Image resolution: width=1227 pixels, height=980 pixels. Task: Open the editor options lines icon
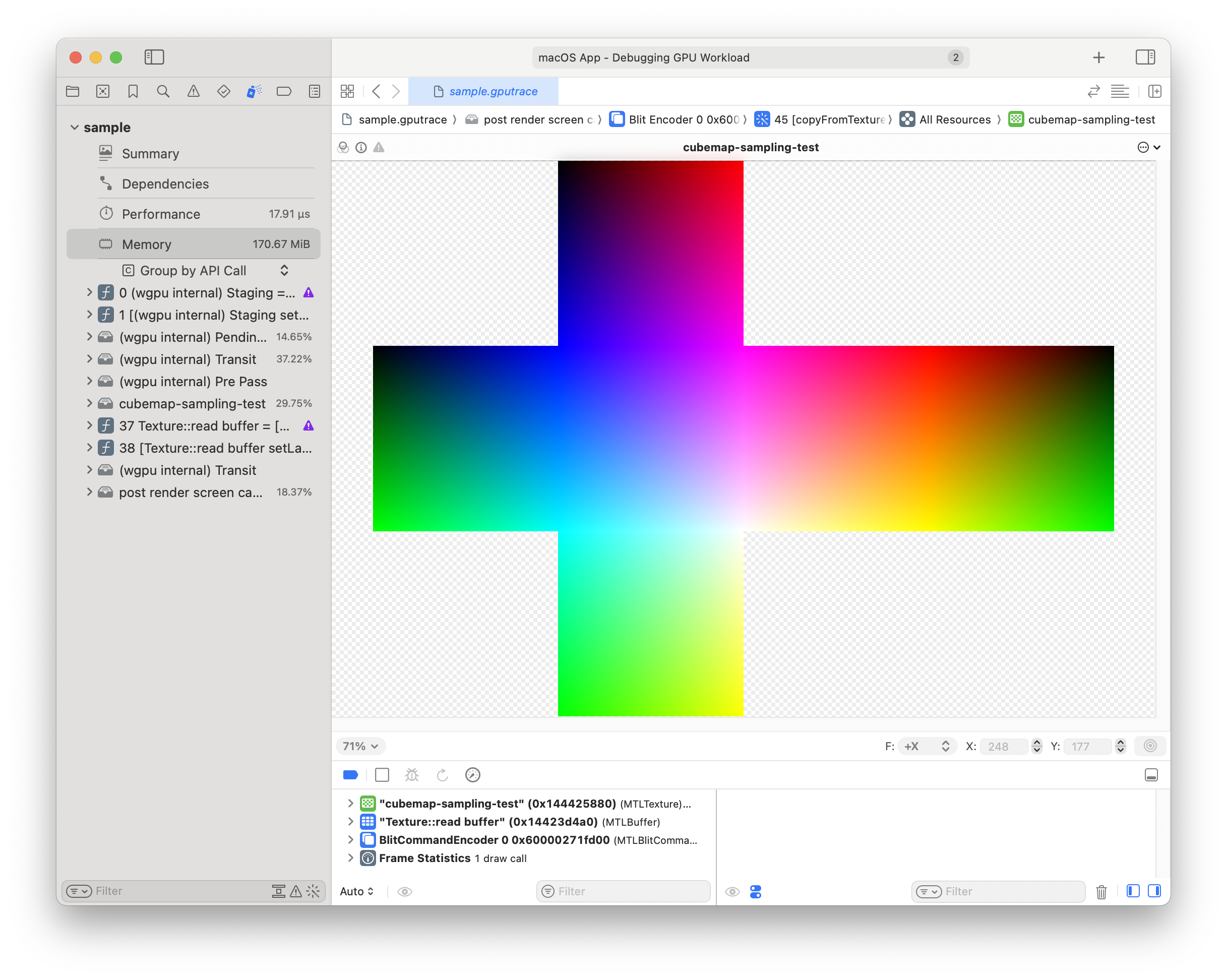click(x=1120, y=91)
